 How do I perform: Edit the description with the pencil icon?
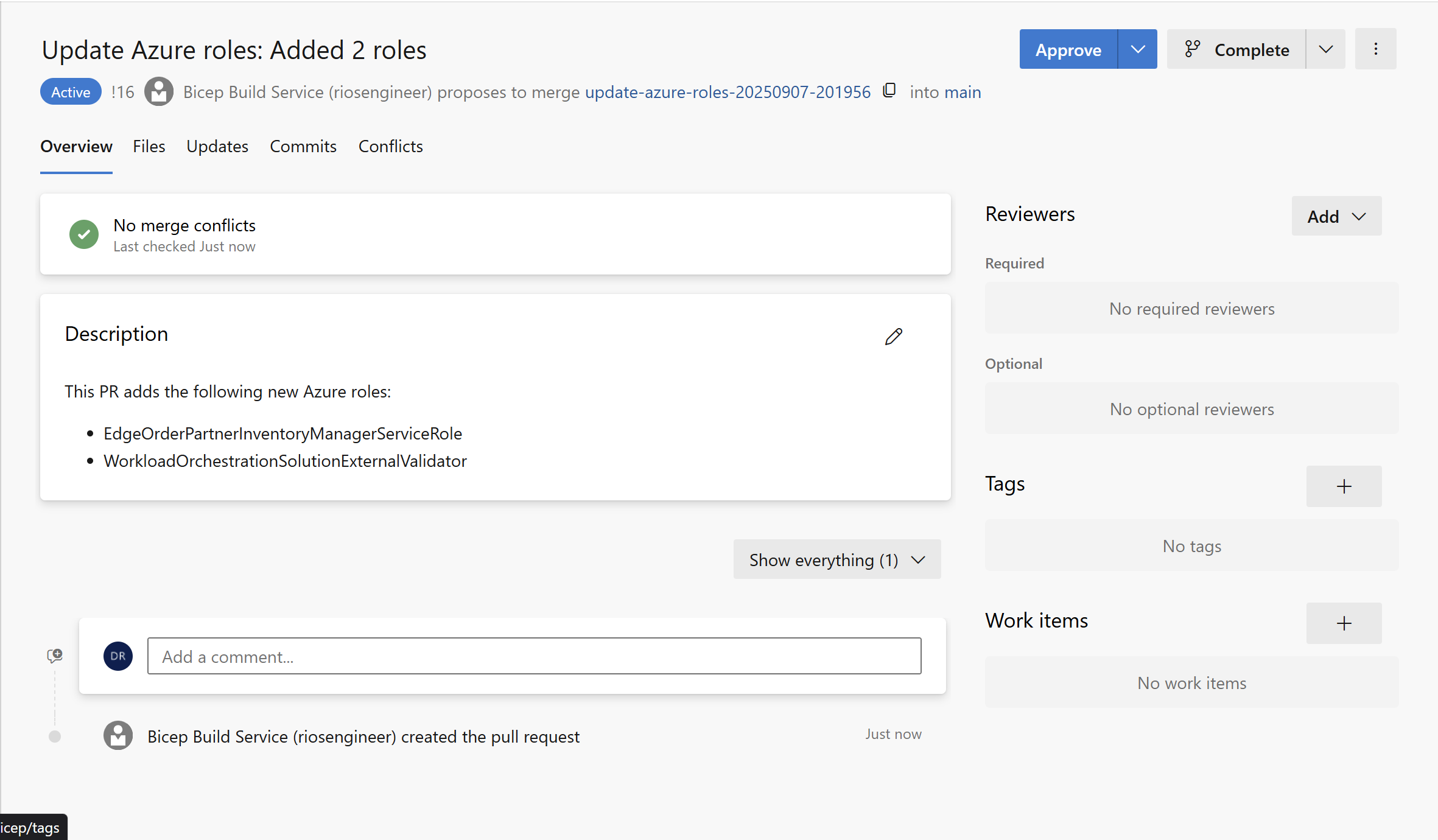893,336
